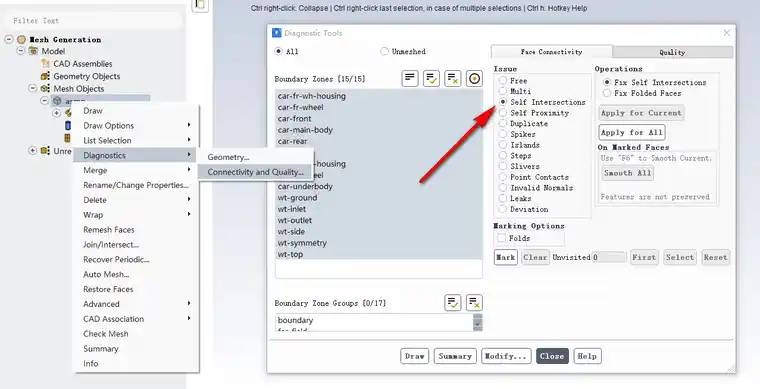Choose the Spikes issue option

pyautogui.click(x=503, y=134)
